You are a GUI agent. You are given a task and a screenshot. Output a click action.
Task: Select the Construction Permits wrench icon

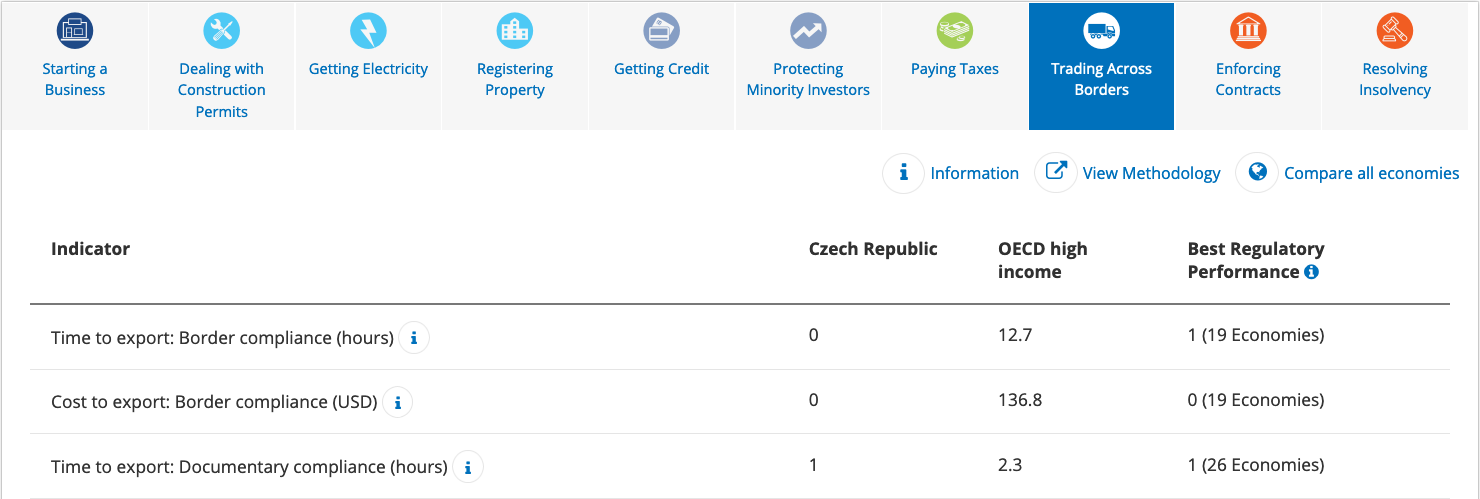coord(221,31)
